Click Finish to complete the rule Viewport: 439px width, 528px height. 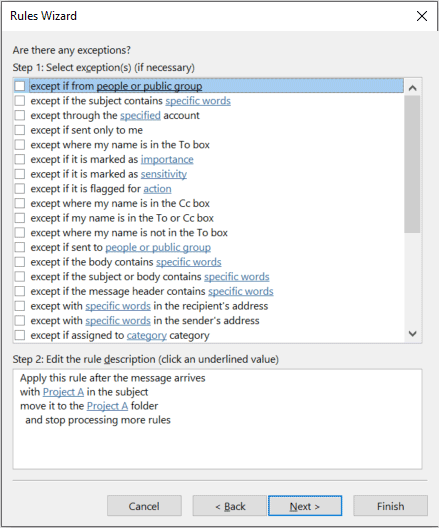(x=391, y=506)
